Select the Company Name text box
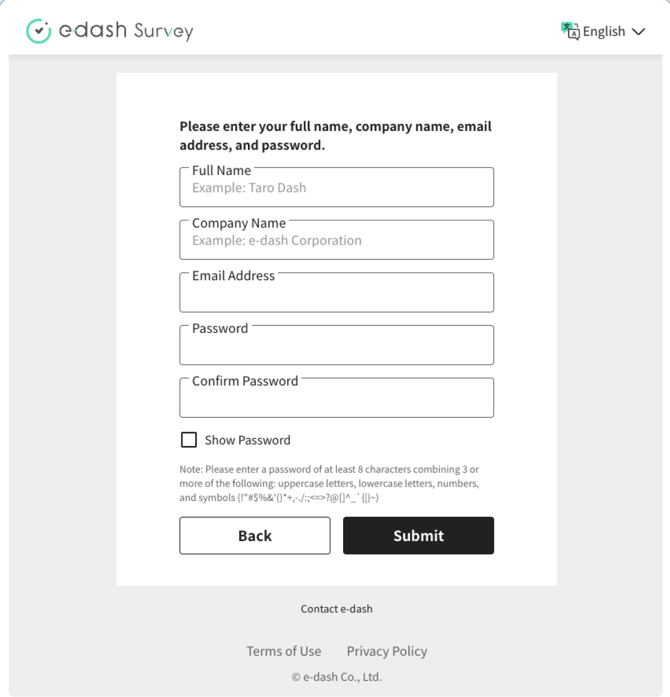 [336, 241]
